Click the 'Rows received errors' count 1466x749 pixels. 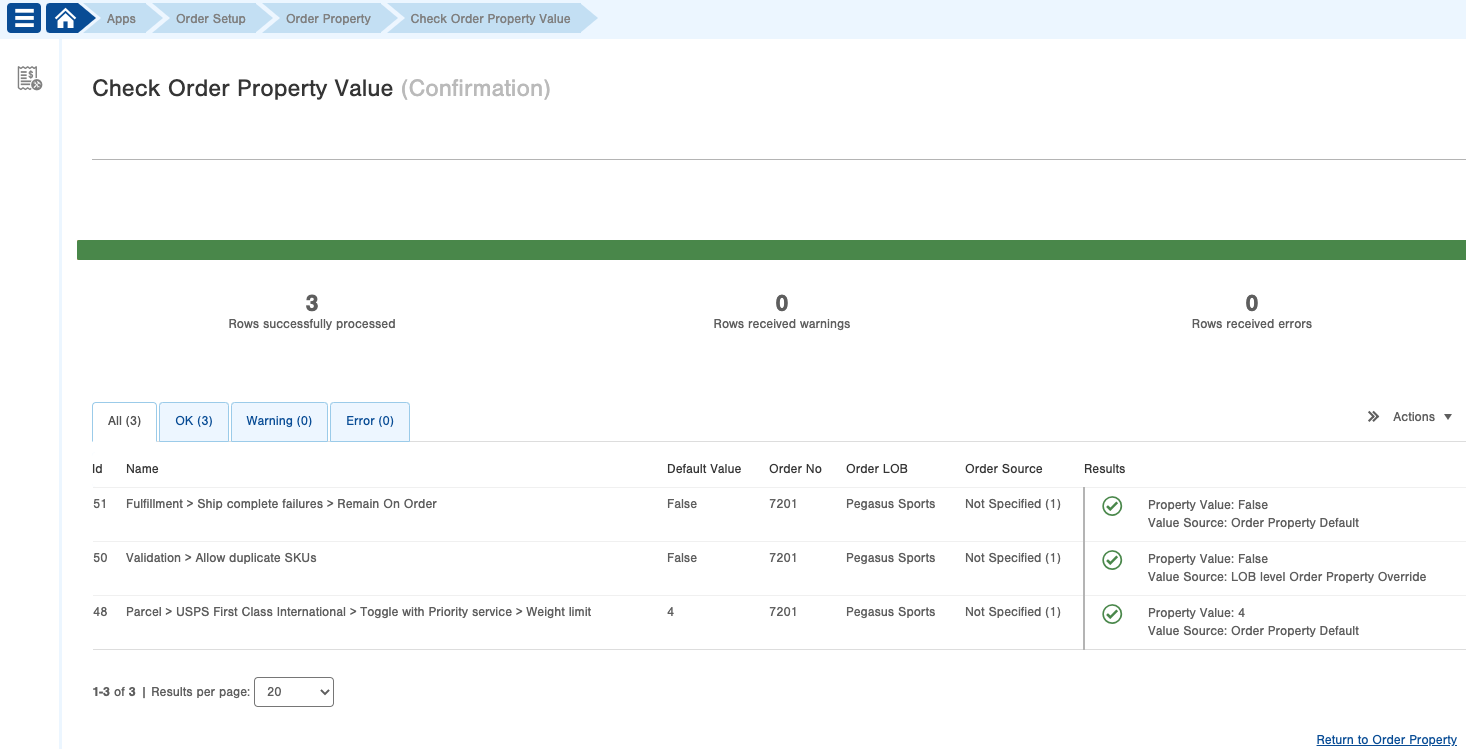point(1252,303)
